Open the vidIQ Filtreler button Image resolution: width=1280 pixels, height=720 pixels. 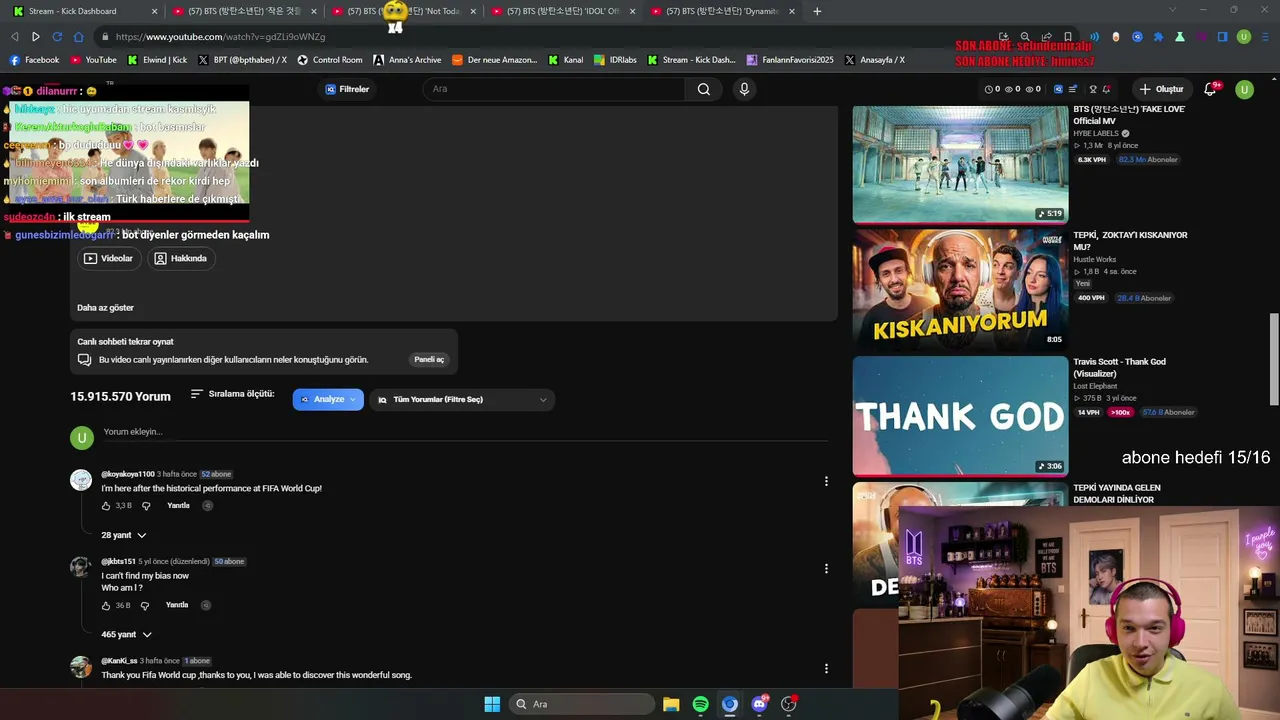click(347, 89)
